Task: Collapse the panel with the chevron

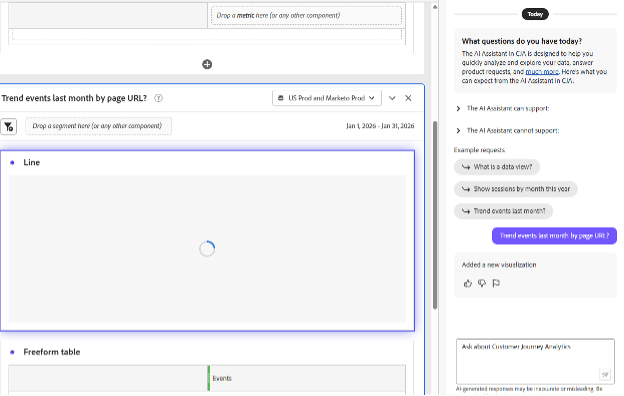Action: pos(392,98)
